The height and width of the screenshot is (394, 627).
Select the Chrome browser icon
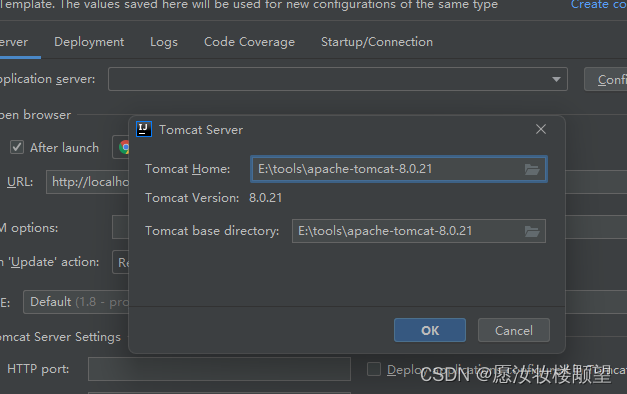coord(124,147)
